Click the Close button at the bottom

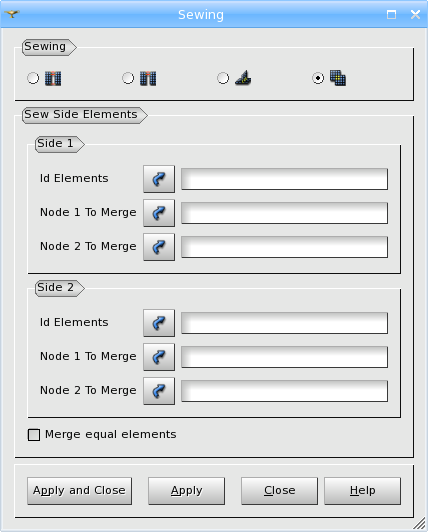tap(279, 491)
